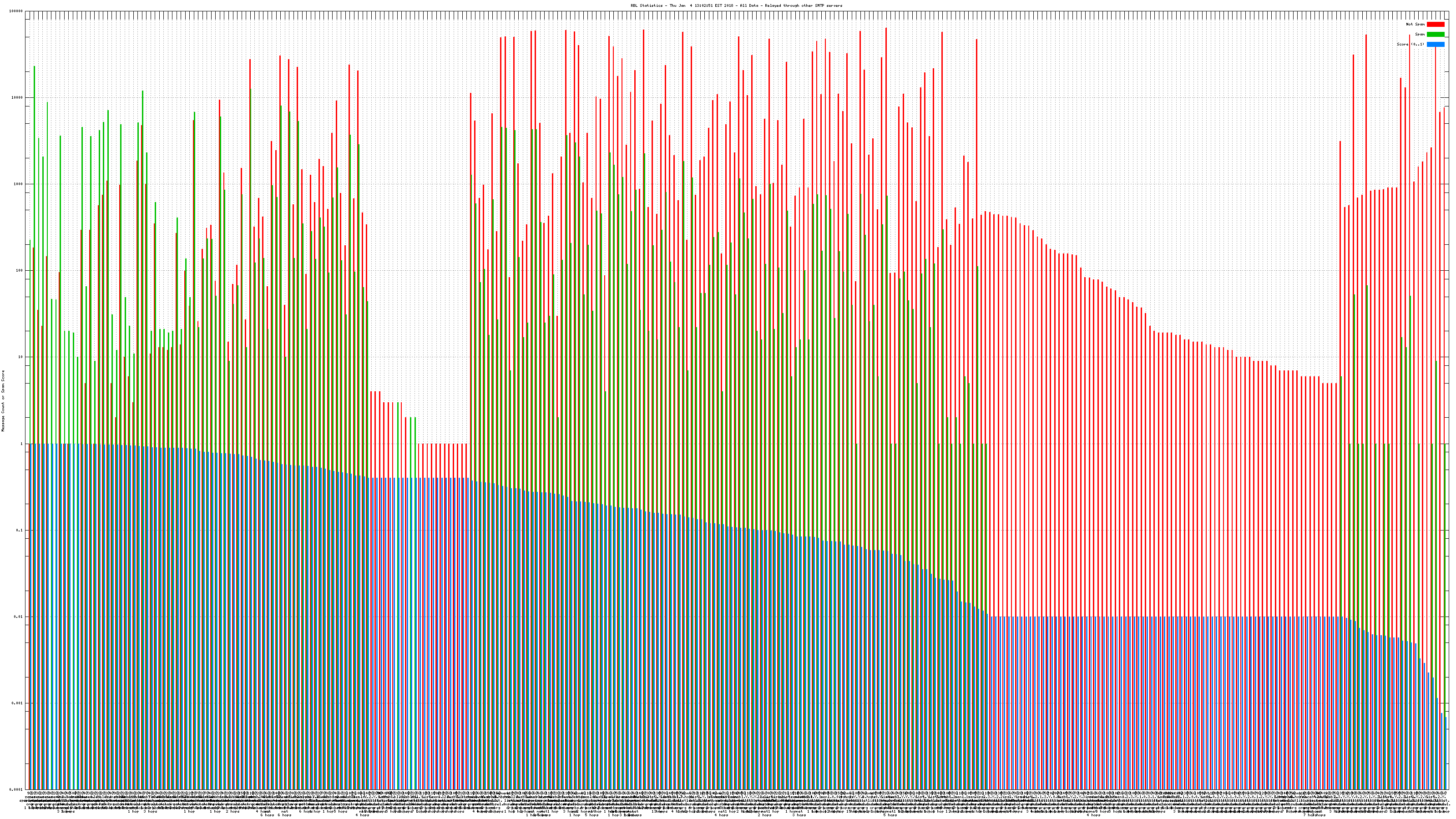Click the 0.01 y-axis tick label
This screenshot has width=1456, height=819.
tap(19, 617)
